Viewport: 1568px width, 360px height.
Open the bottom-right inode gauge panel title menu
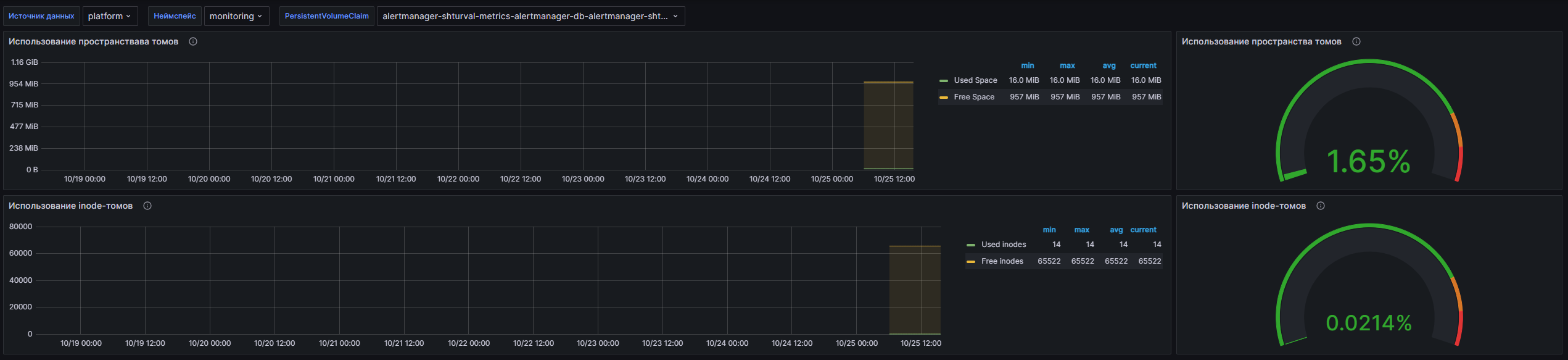[x=1244, y=206]
